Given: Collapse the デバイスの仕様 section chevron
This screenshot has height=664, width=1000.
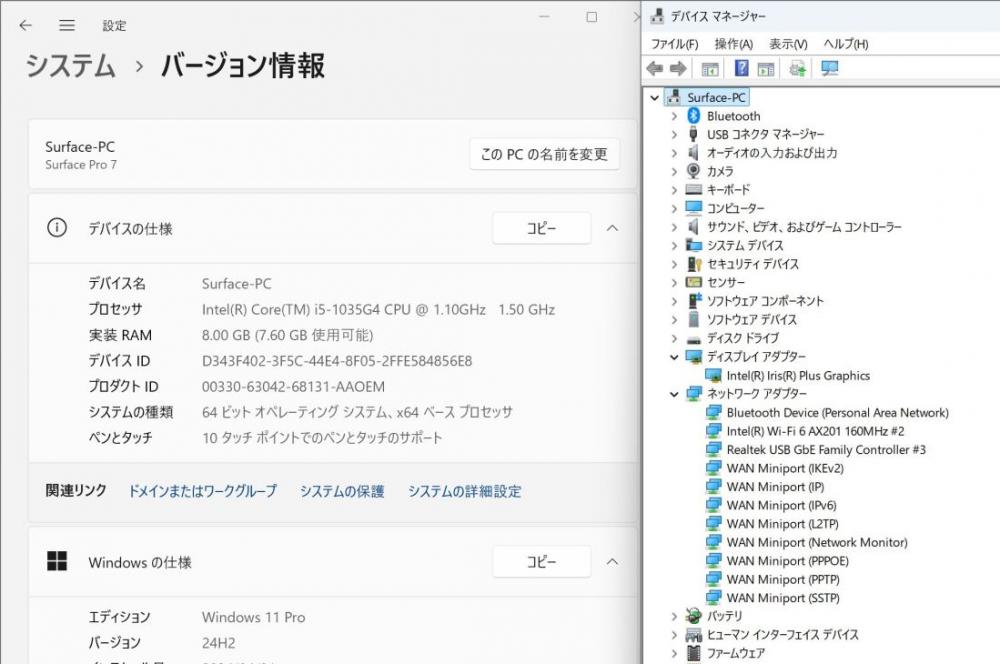Looking at the screenshot, I should click(x=612, y=228).
